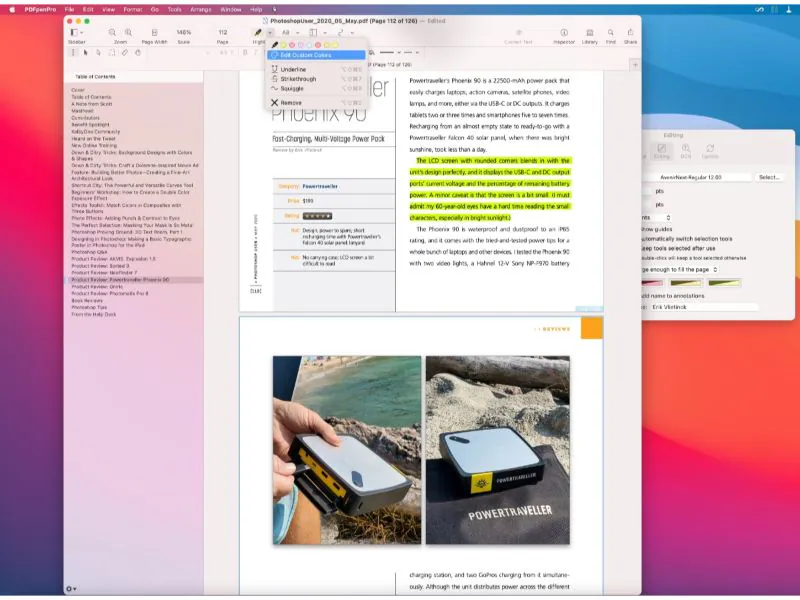Select Photoshop Q&A entry
This screenshot has width=800, height=600.
click(89, 252)
